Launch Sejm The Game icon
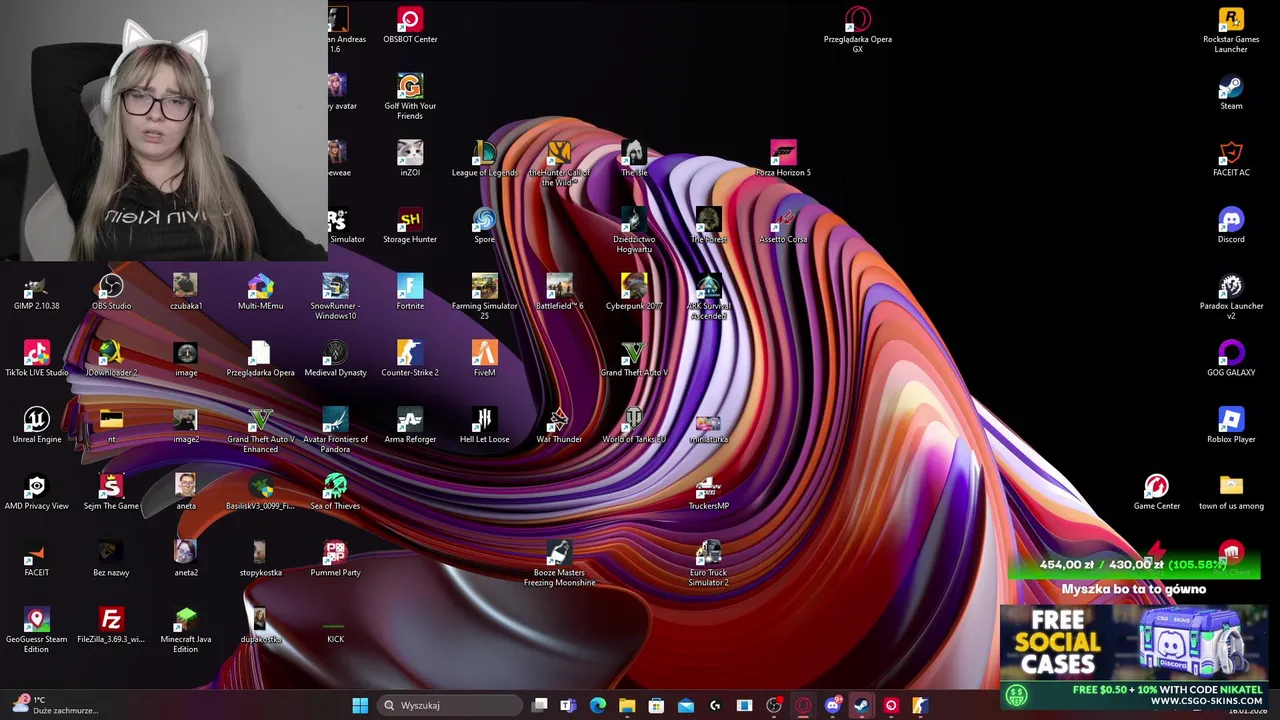This screenshot has height=720, width=1280. point(111,493)
